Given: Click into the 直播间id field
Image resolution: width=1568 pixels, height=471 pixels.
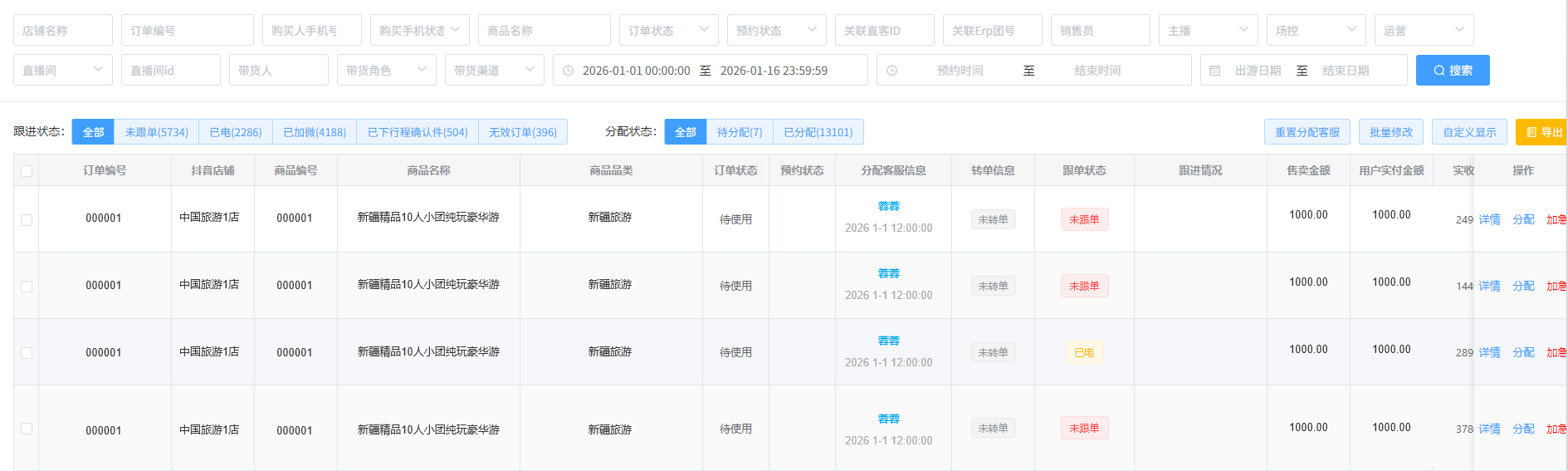Looking at the screenshot, I should [x=171, y=70].
